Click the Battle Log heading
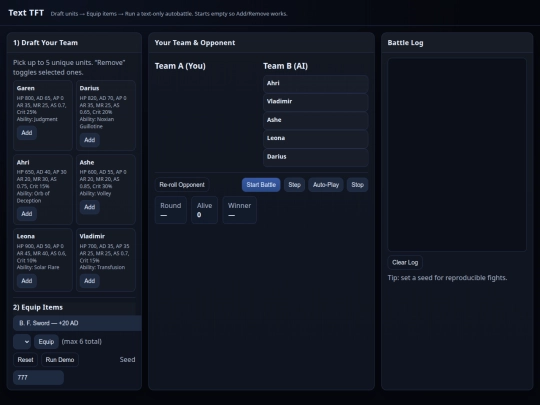540x405 pixels. [405, 43]
